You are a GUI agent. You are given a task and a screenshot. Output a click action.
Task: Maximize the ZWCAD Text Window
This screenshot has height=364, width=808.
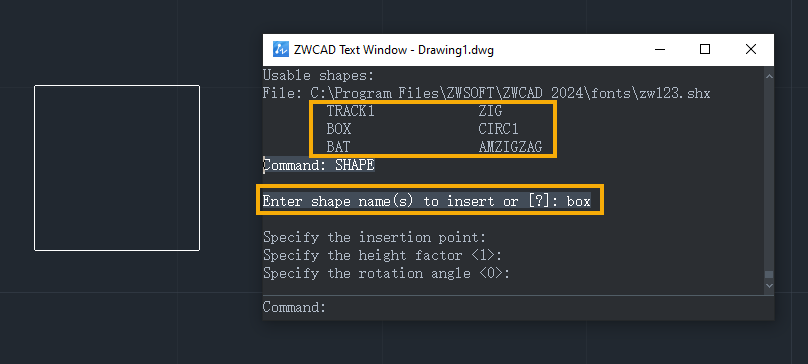(705, 49)
